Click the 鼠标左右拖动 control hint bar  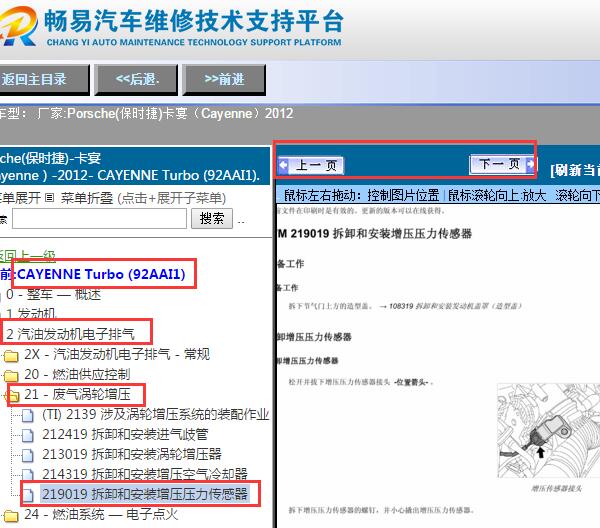438,195
